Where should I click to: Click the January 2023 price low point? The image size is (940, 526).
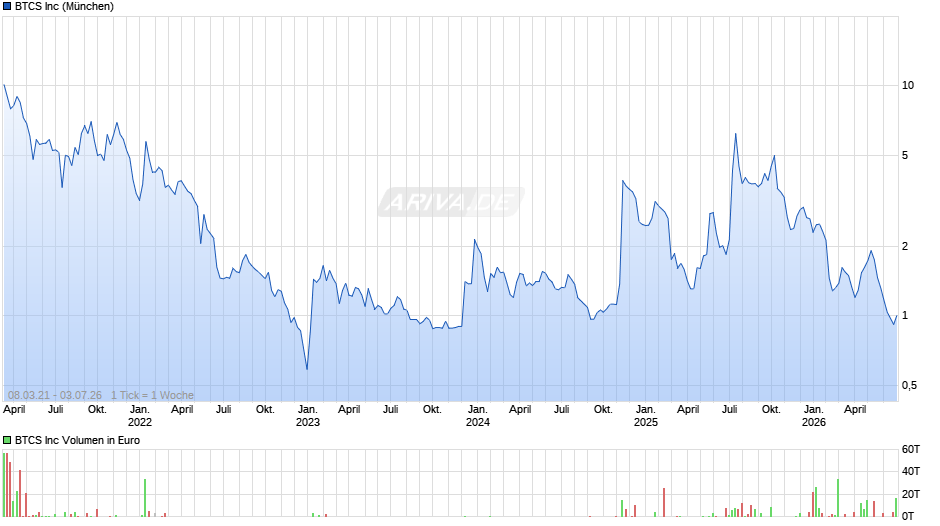(307, 369)
